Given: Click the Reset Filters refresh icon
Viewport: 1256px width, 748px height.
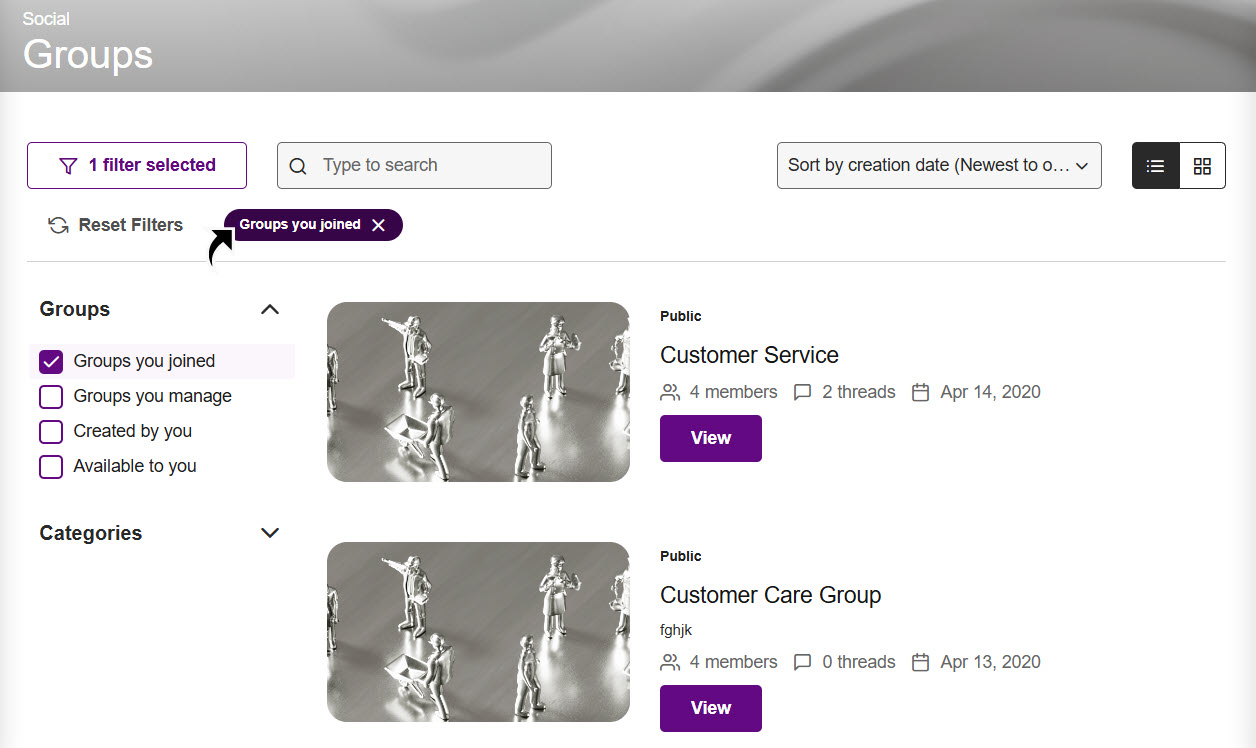Looking at the screenshot, I should click(x=58, y=225).
